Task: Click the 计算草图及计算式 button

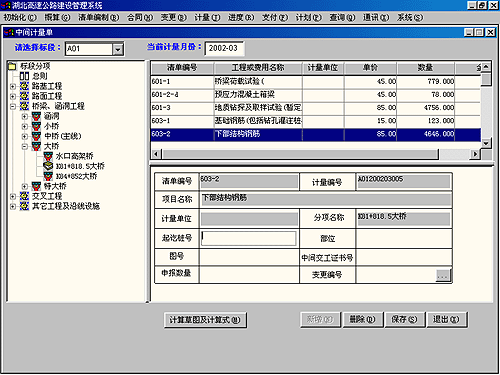Action: pos(205,320)
